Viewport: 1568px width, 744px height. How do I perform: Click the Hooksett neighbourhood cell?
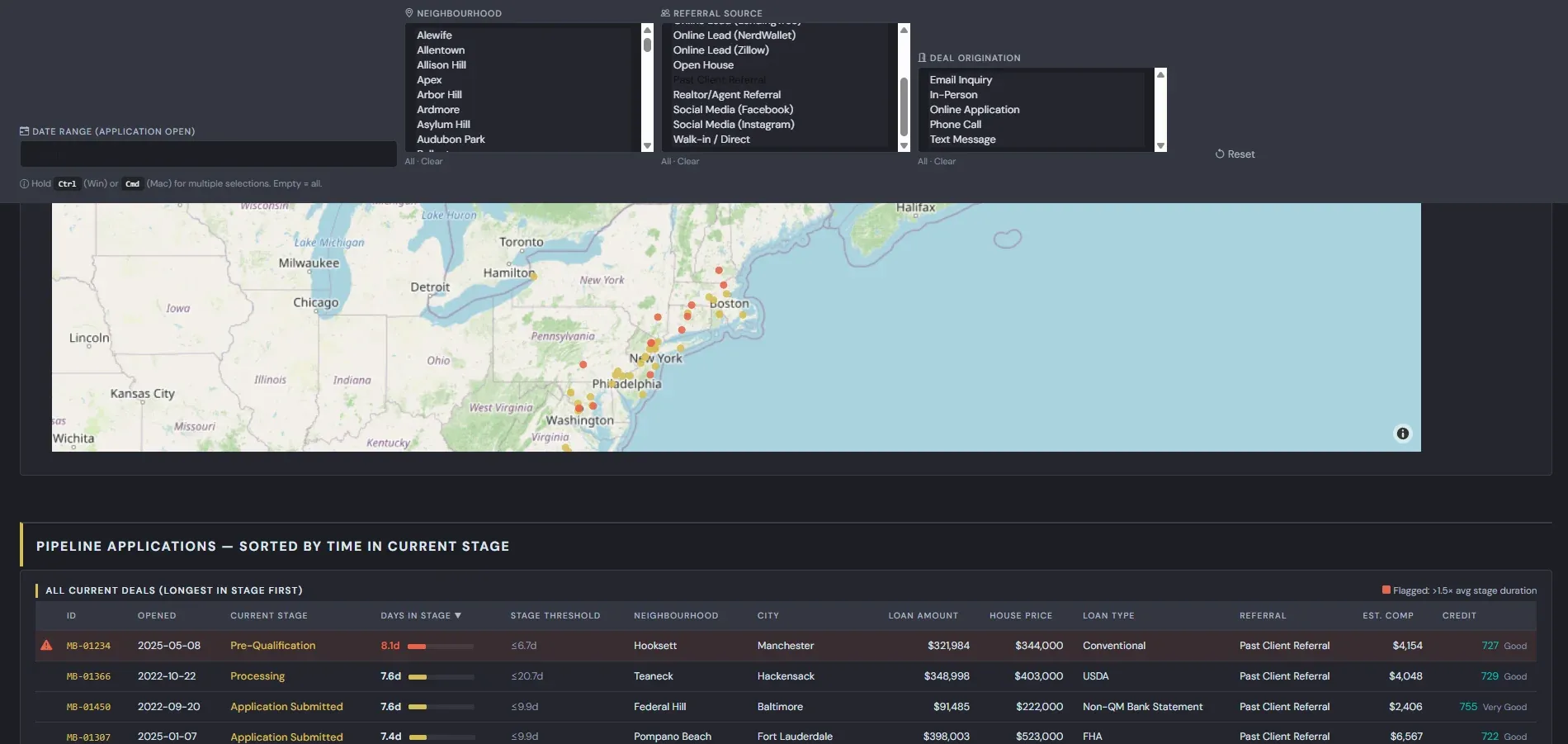click(x=655, y=646)
